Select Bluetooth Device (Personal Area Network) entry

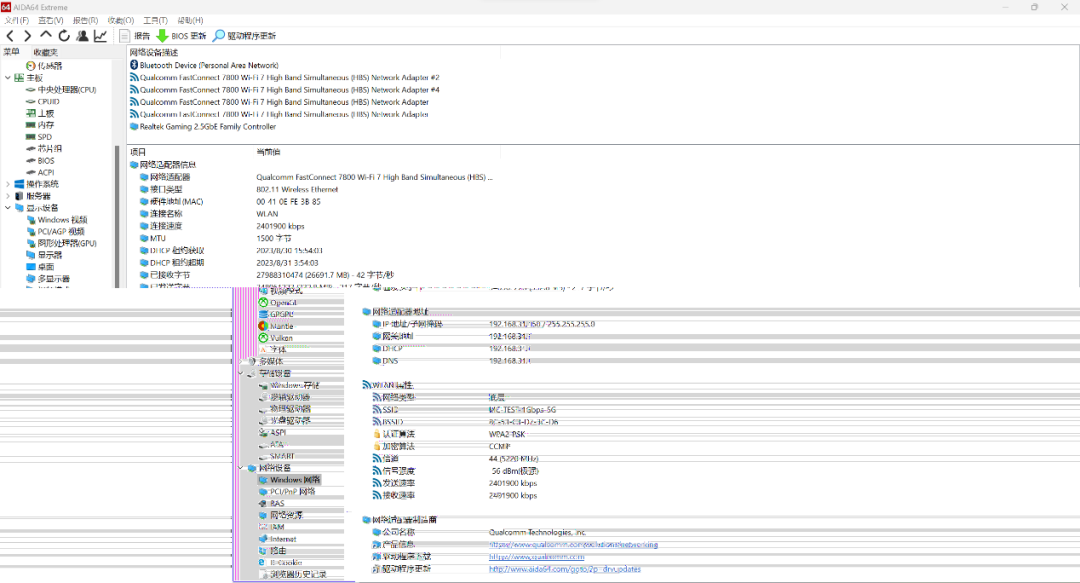(x=205, y=65)
